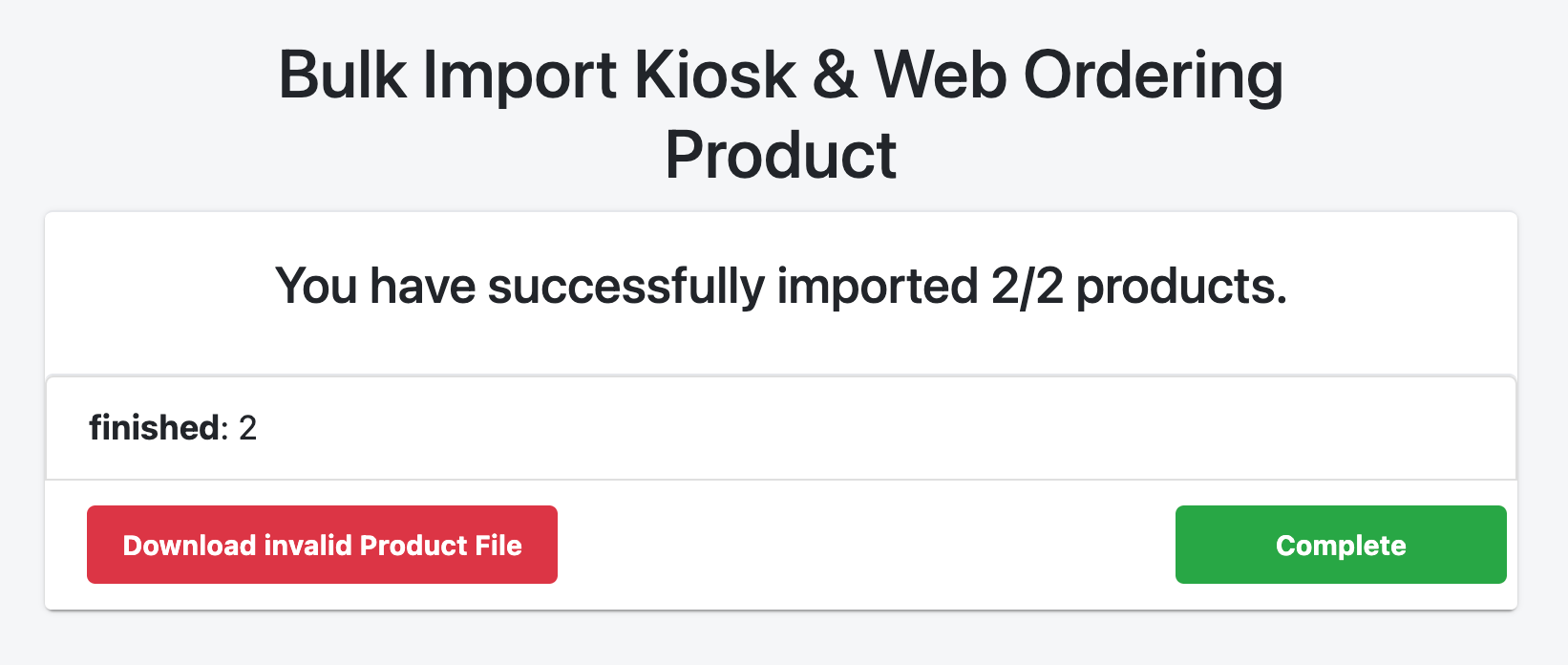Click 'Kiosk' in the page title
This screenshot has width=1568, height=665.
point(714,75)
